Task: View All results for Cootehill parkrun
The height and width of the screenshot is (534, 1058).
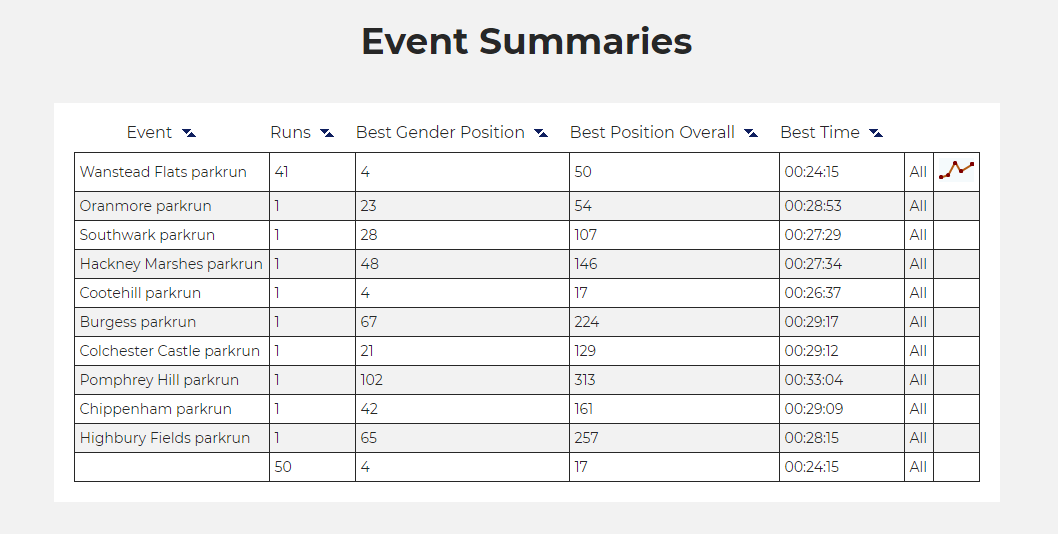Action: [x=918, y=293]
